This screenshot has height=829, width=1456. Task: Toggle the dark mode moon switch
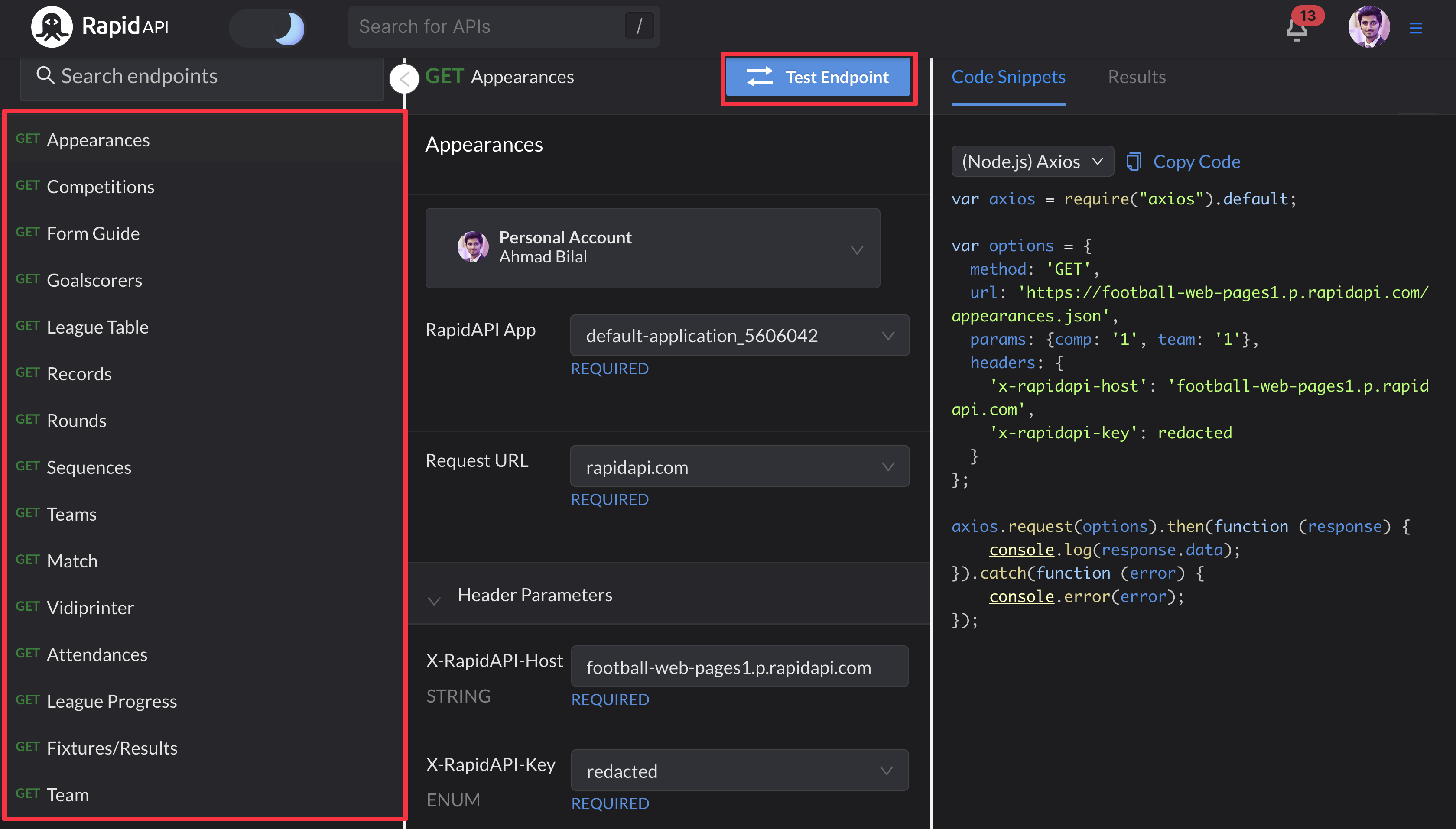click(268, 27)
